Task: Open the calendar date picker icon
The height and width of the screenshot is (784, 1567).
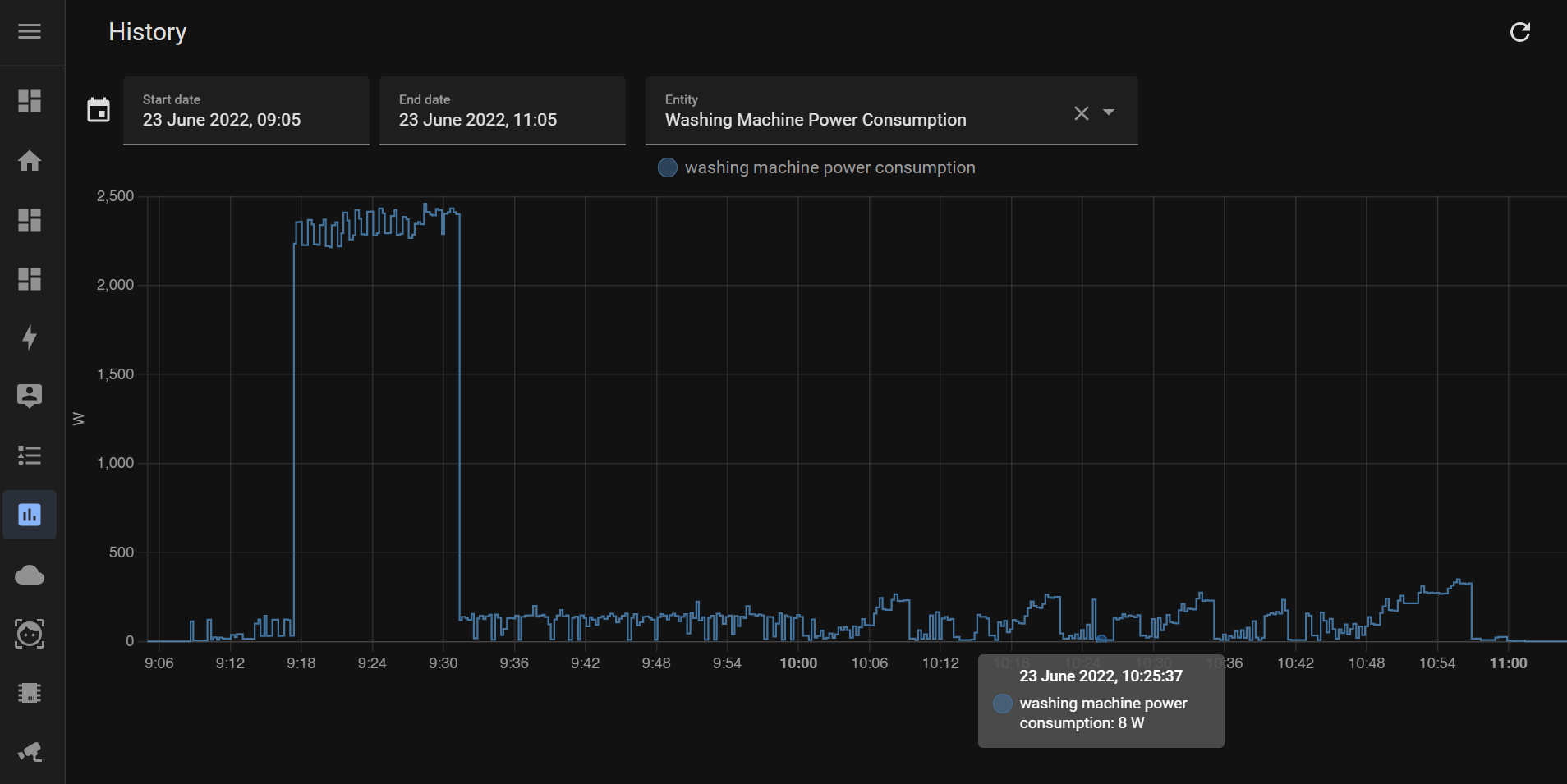Action: pos(99,110)
